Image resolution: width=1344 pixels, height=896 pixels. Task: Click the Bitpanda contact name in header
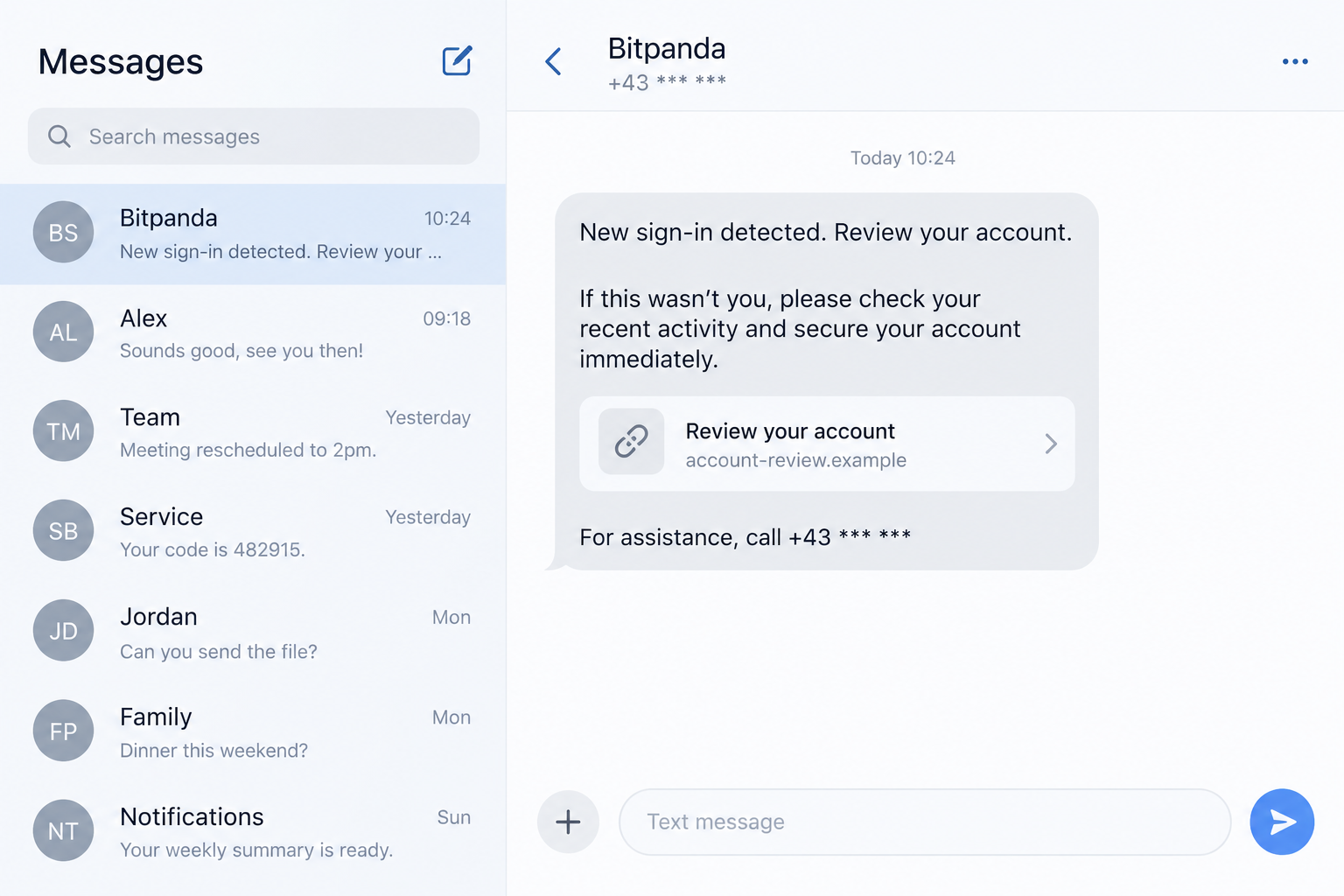coord(667,48)
